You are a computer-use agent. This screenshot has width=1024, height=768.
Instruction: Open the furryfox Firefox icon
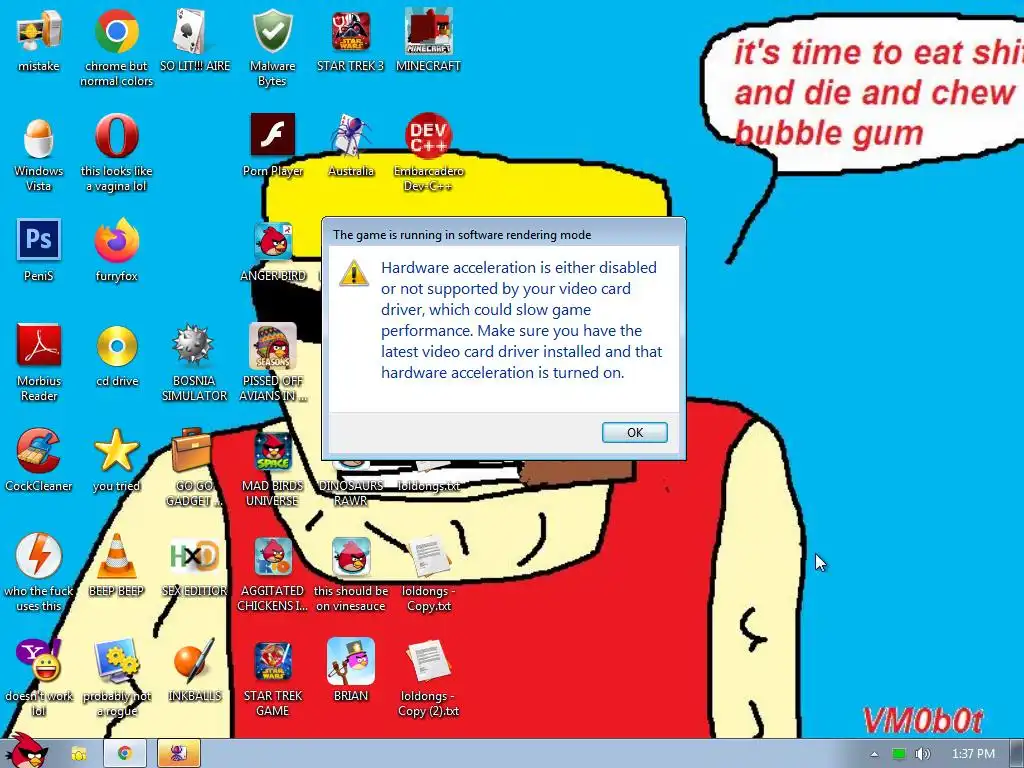[x=116, y=241]
